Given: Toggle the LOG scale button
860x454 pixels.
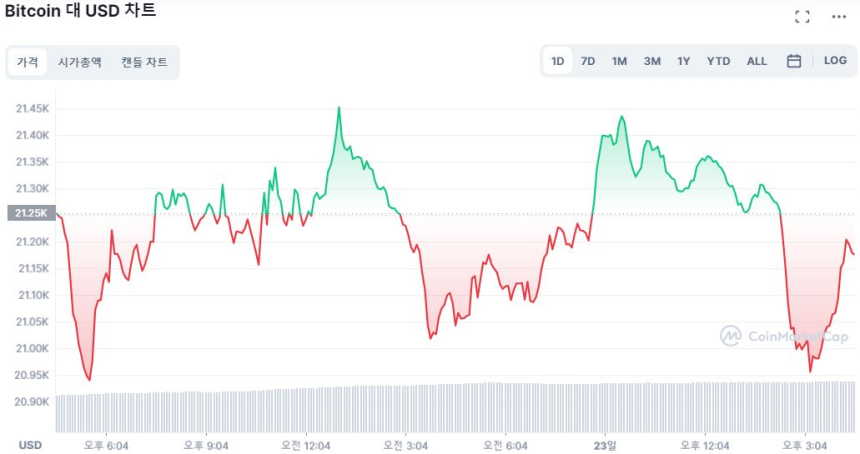Looking at the screenshot, I should 835,61.
